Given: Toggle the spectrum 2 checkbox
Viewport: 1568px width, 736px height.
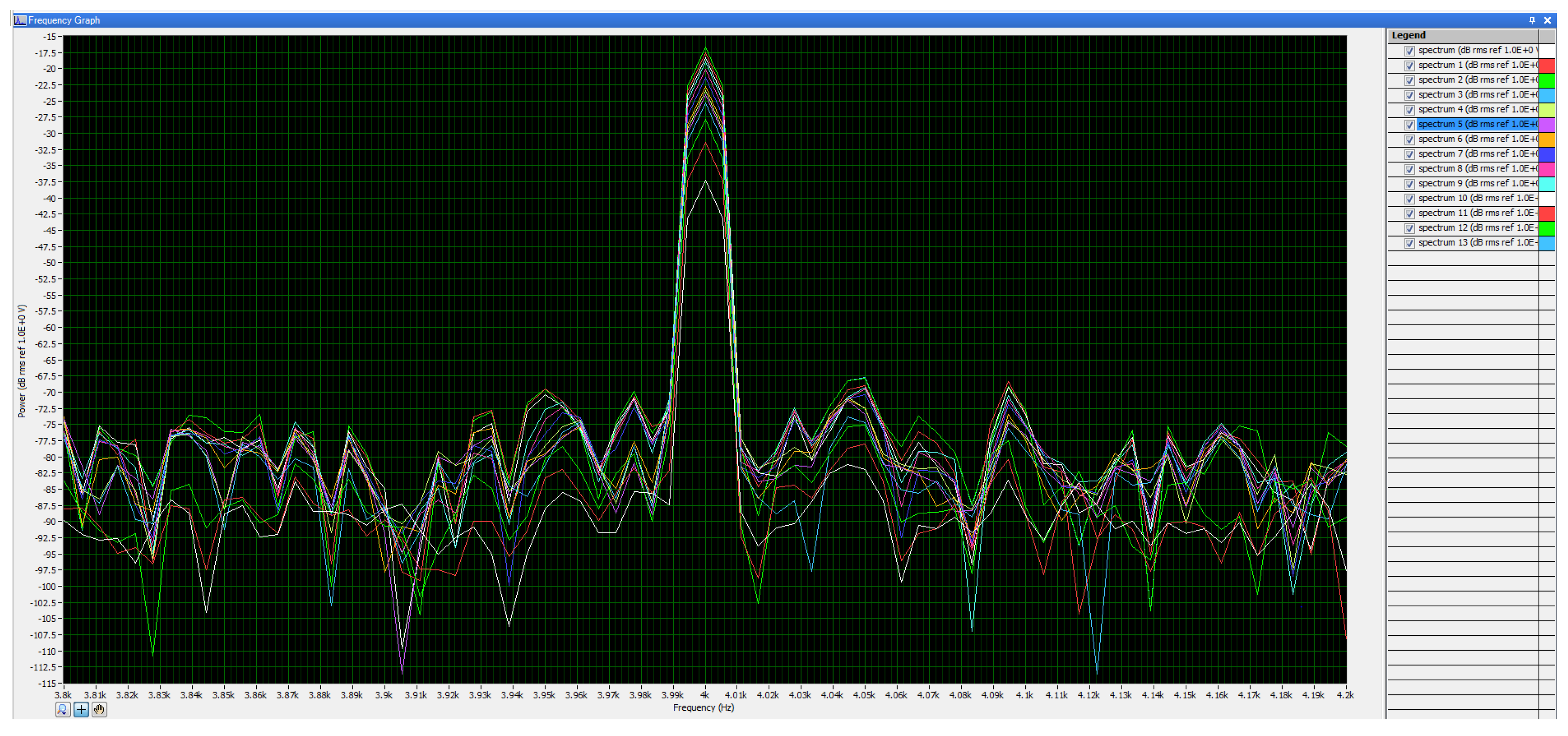Looking at the screenshot, I should pyautogui.click(x=1409, y=80).
